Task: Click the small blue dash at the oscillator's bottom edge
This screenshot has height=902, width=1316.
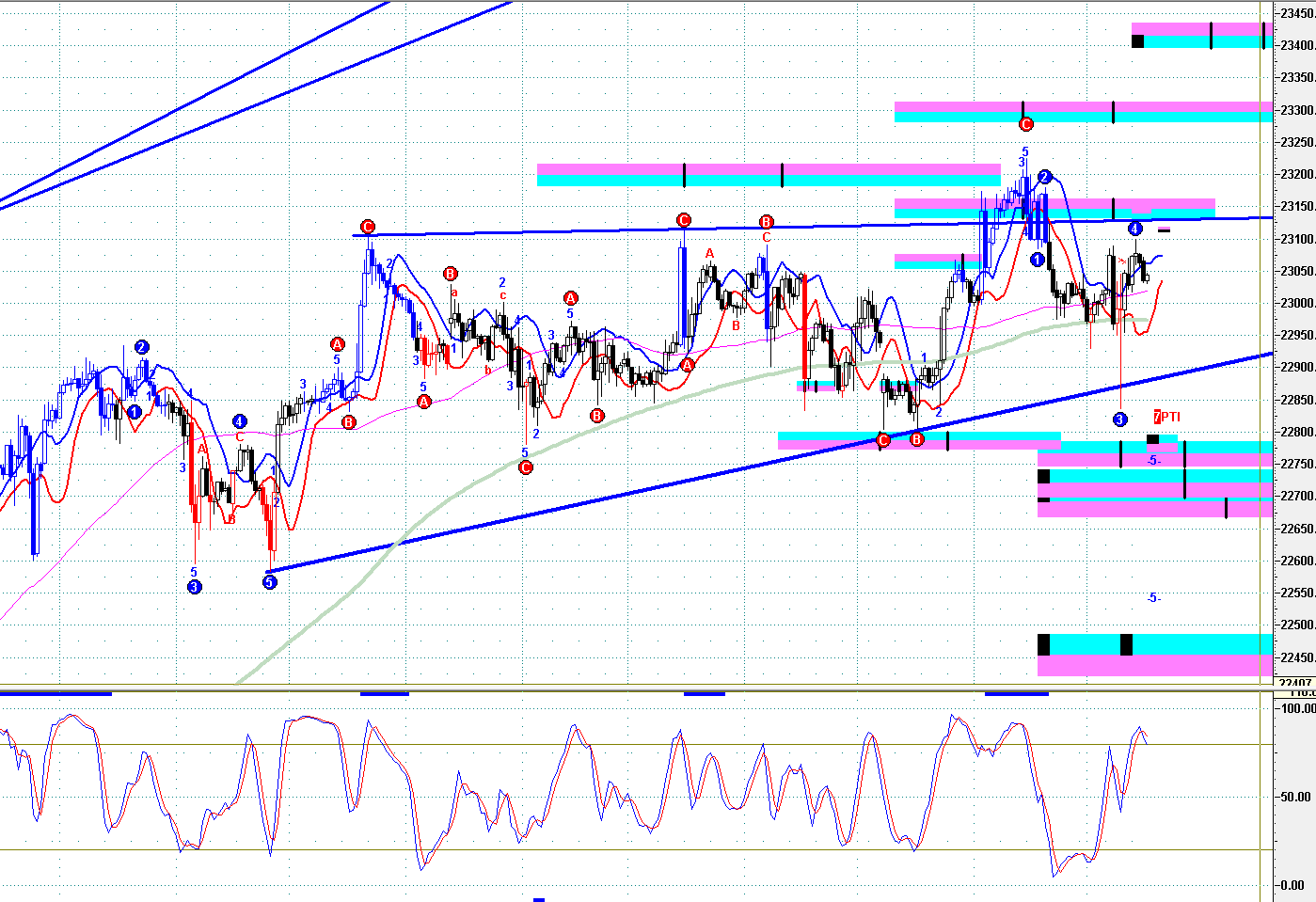Action: pos(539,899)
